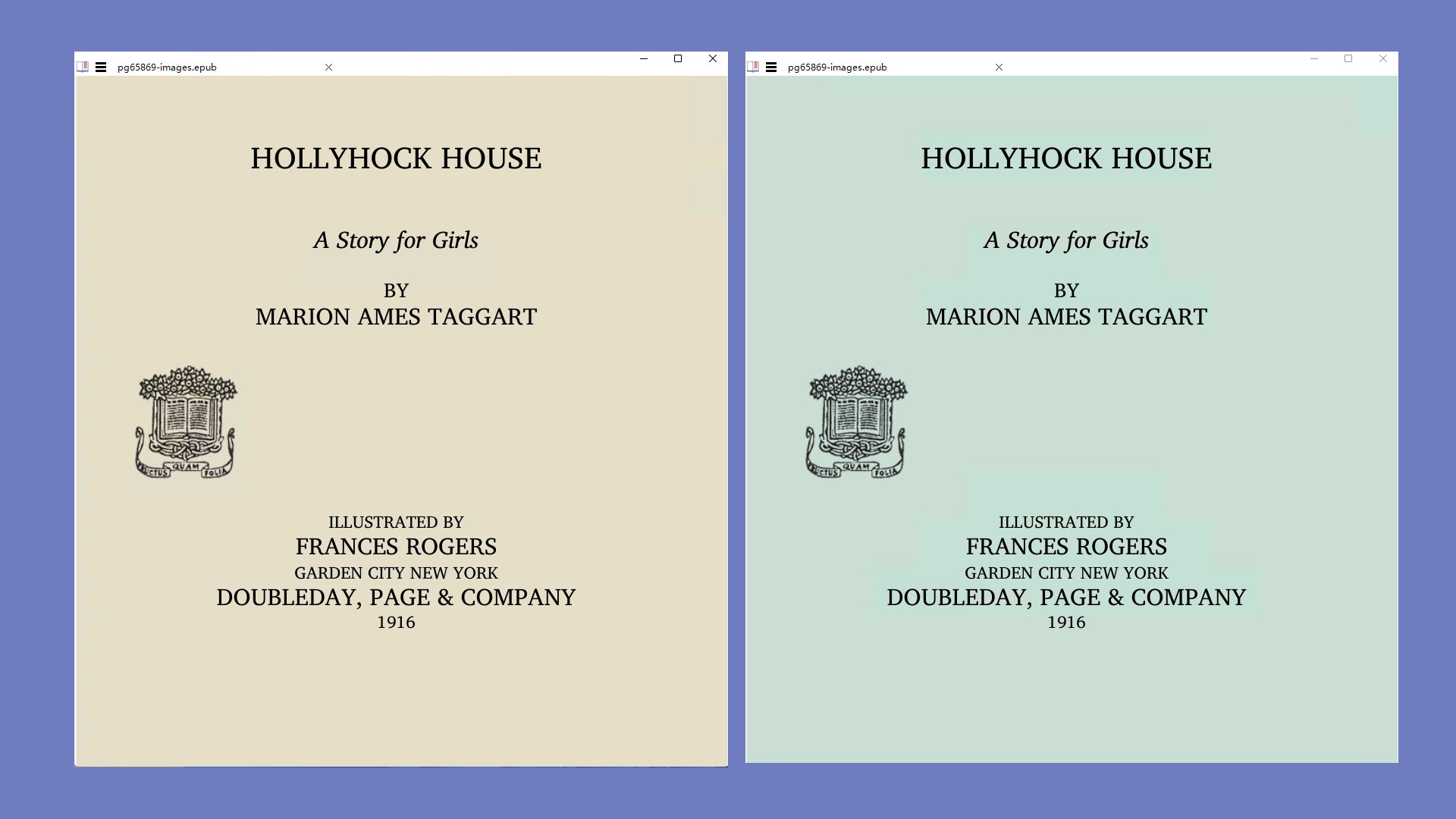
Task: Open the hamburger menu in the right window
Action: 771,67
